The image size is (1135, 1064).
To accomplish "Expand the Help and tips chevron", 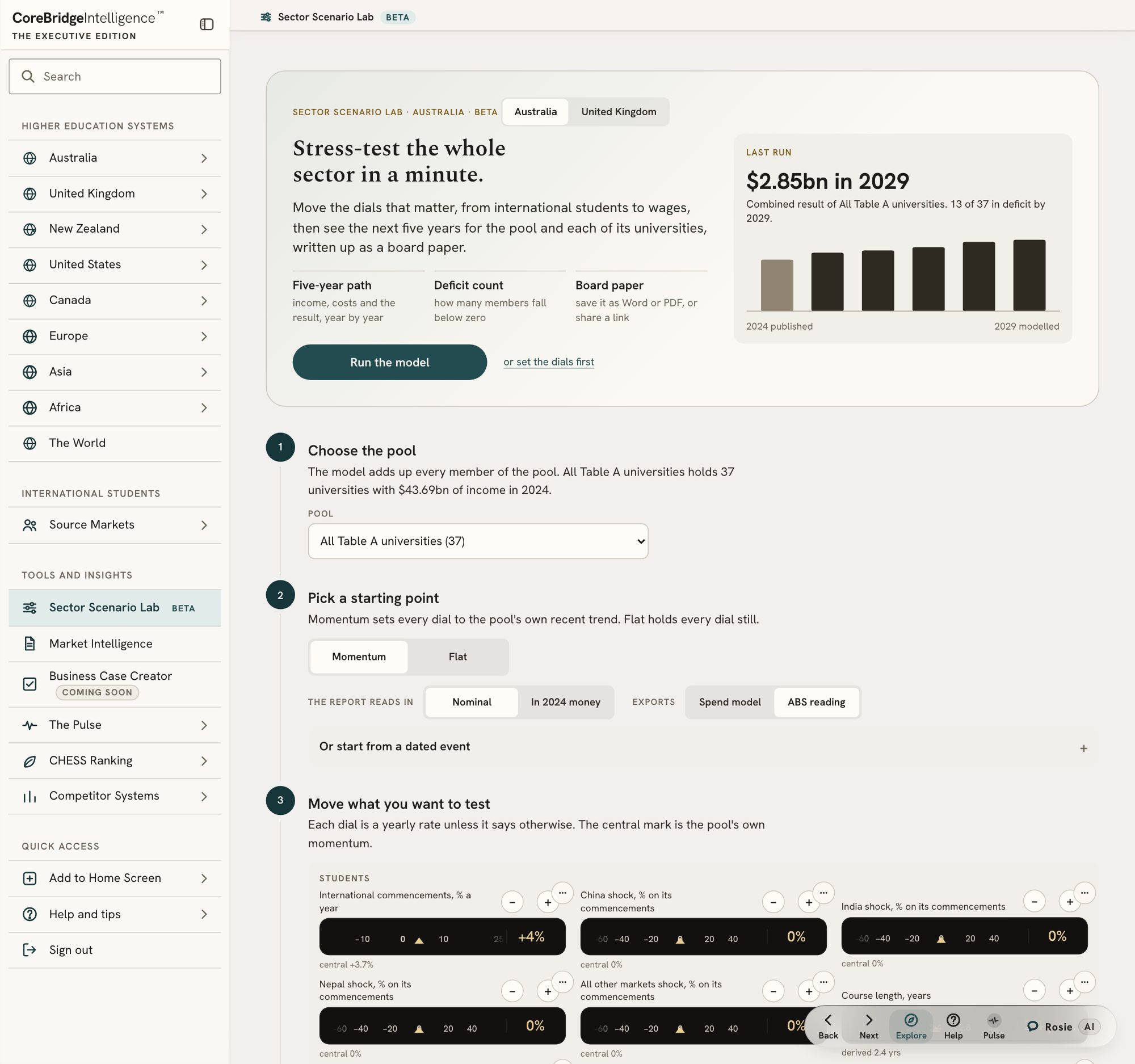I will (x=204, y=914).
